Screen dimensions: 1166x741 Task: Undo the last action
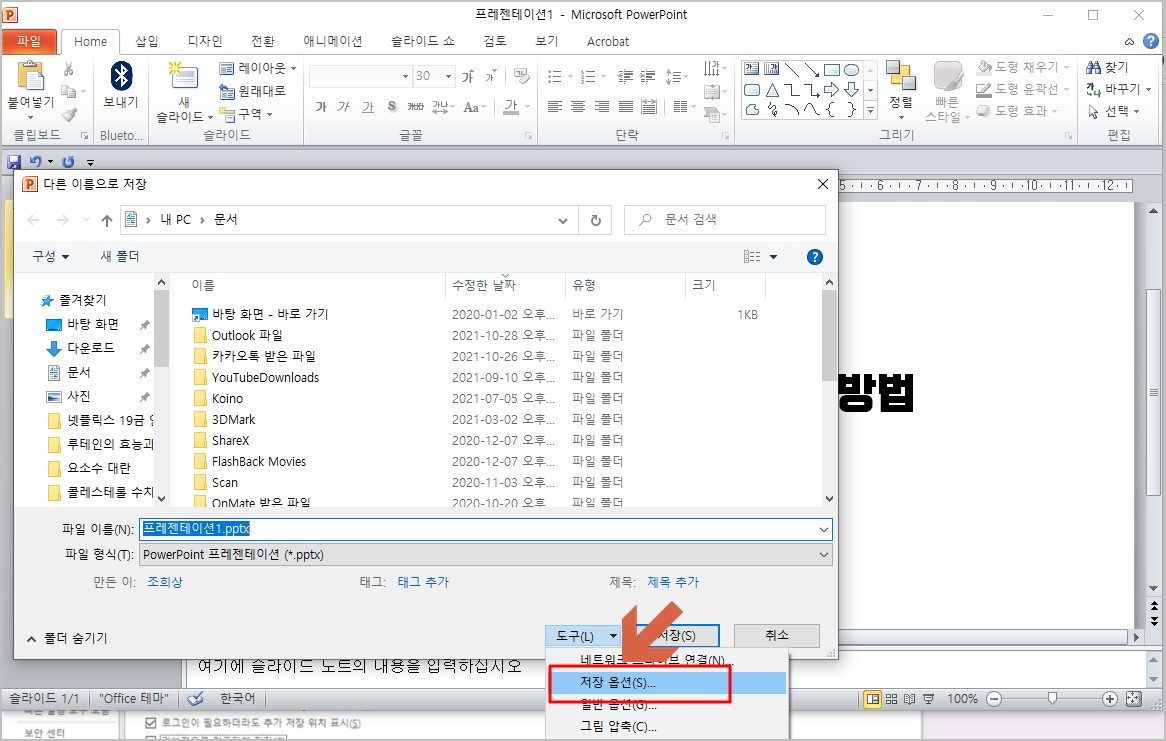point(35,161)
